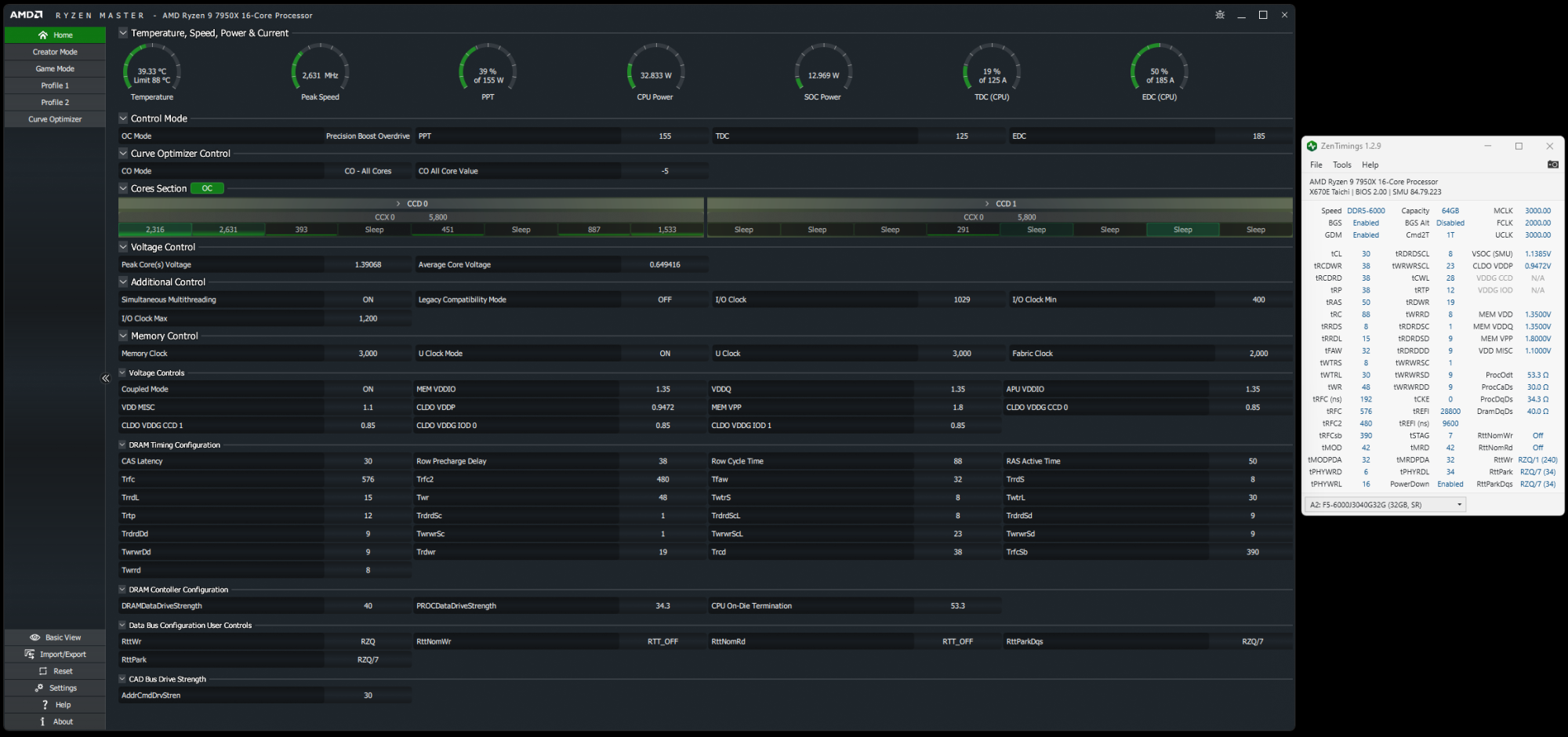The height and width of the screenshot is (737, 1568).
Task: Collapse the Temperature, Speed, Power & Current section
Action: pyautogui.click(x=123, y=33)
